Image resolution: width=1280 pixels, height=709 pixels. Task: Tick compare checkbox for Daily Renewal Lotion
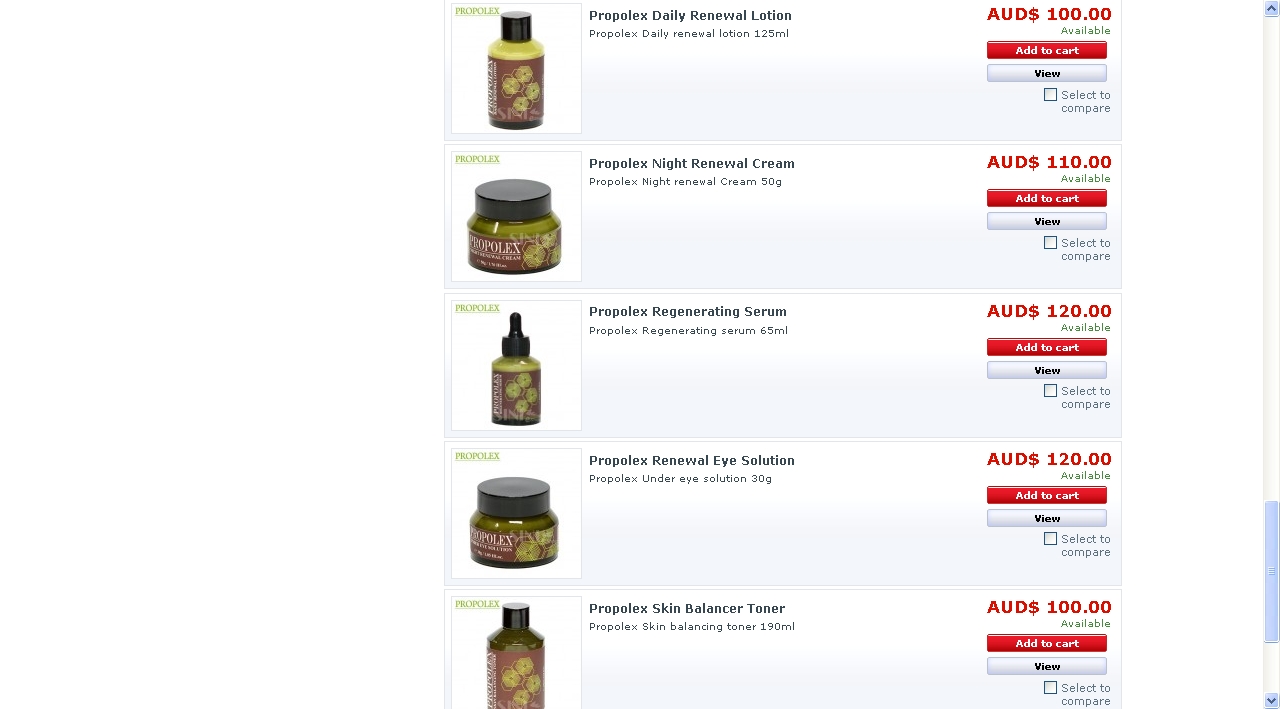tap(1050, 95)
